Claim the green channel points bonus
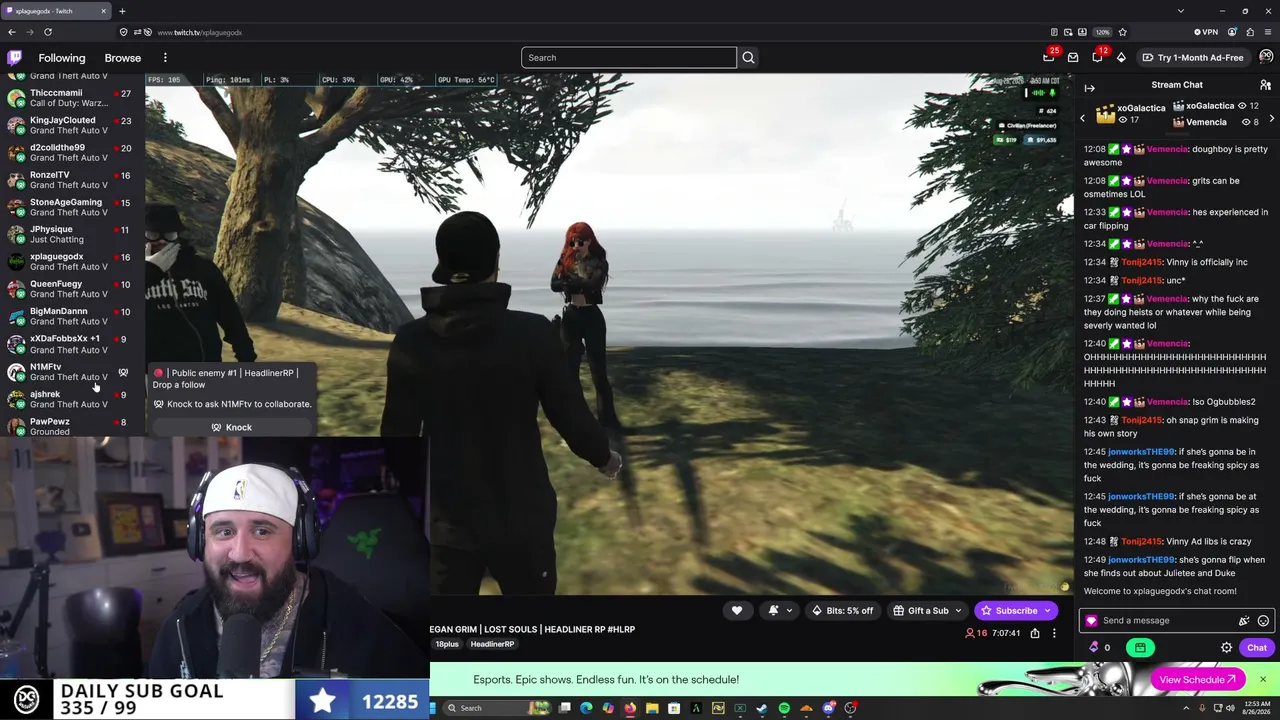Image resolution: width=1280 pixels, height=720 pixels. 1140,648
